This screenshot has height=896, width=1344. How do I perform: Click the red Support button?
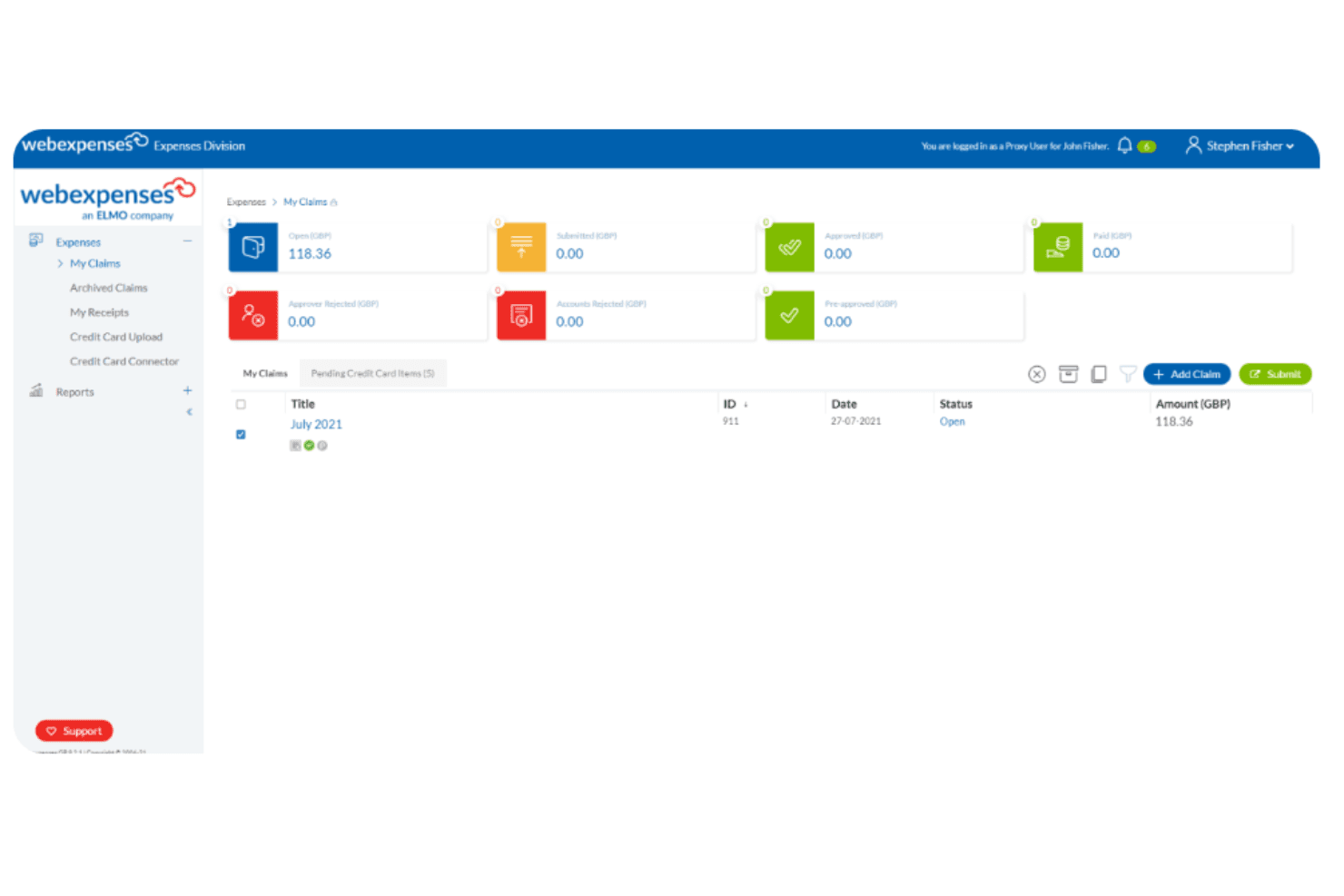[74, 731]
